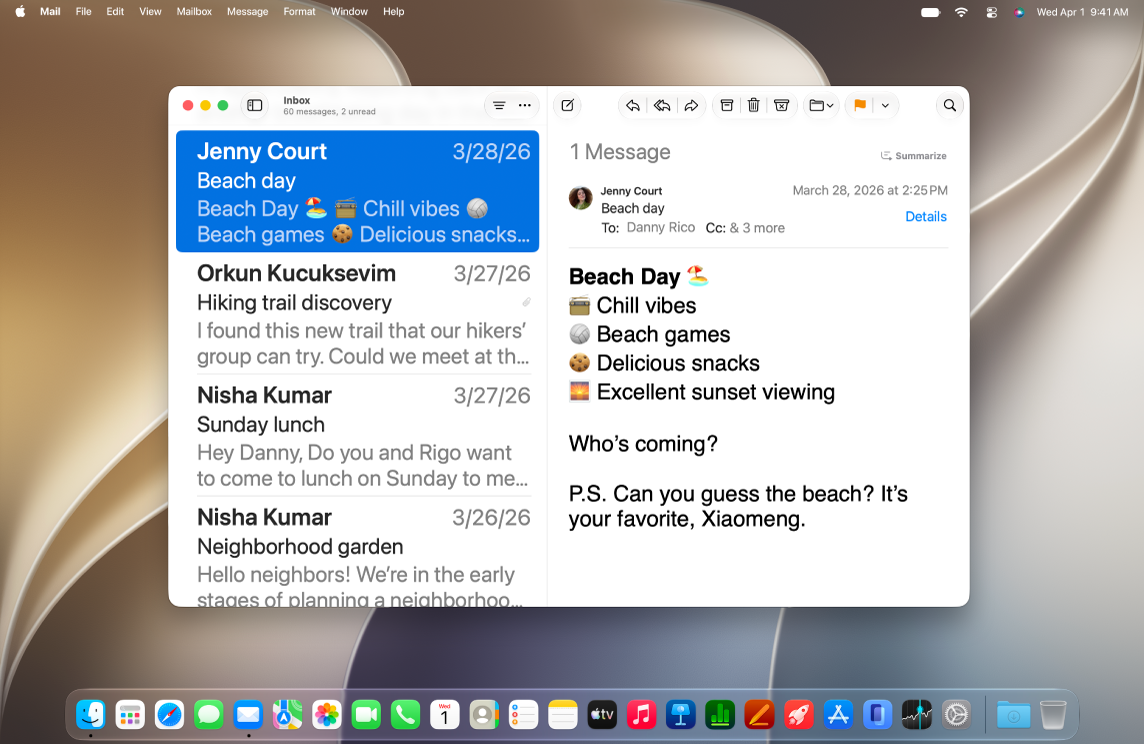
Task: Compose a new message
Action: (x=567, y=105)
